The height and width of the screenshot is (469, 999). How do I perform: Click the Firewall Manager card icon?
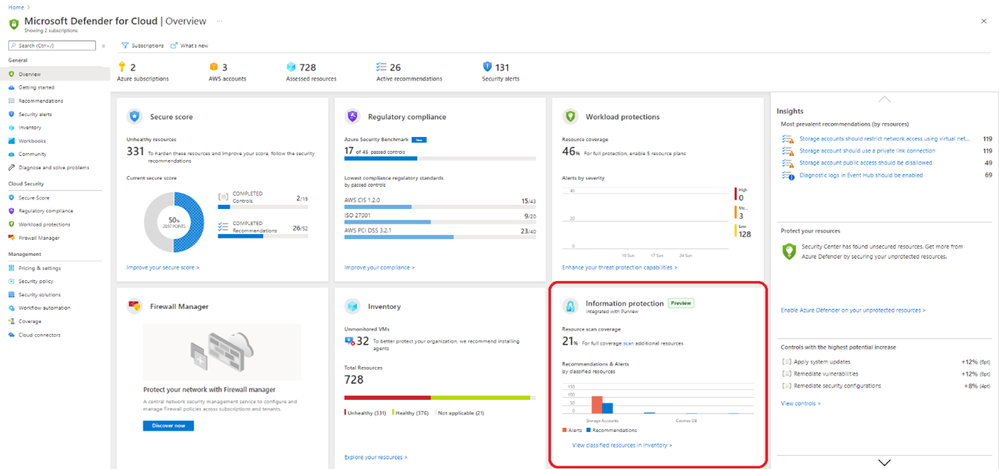[134, 306]
